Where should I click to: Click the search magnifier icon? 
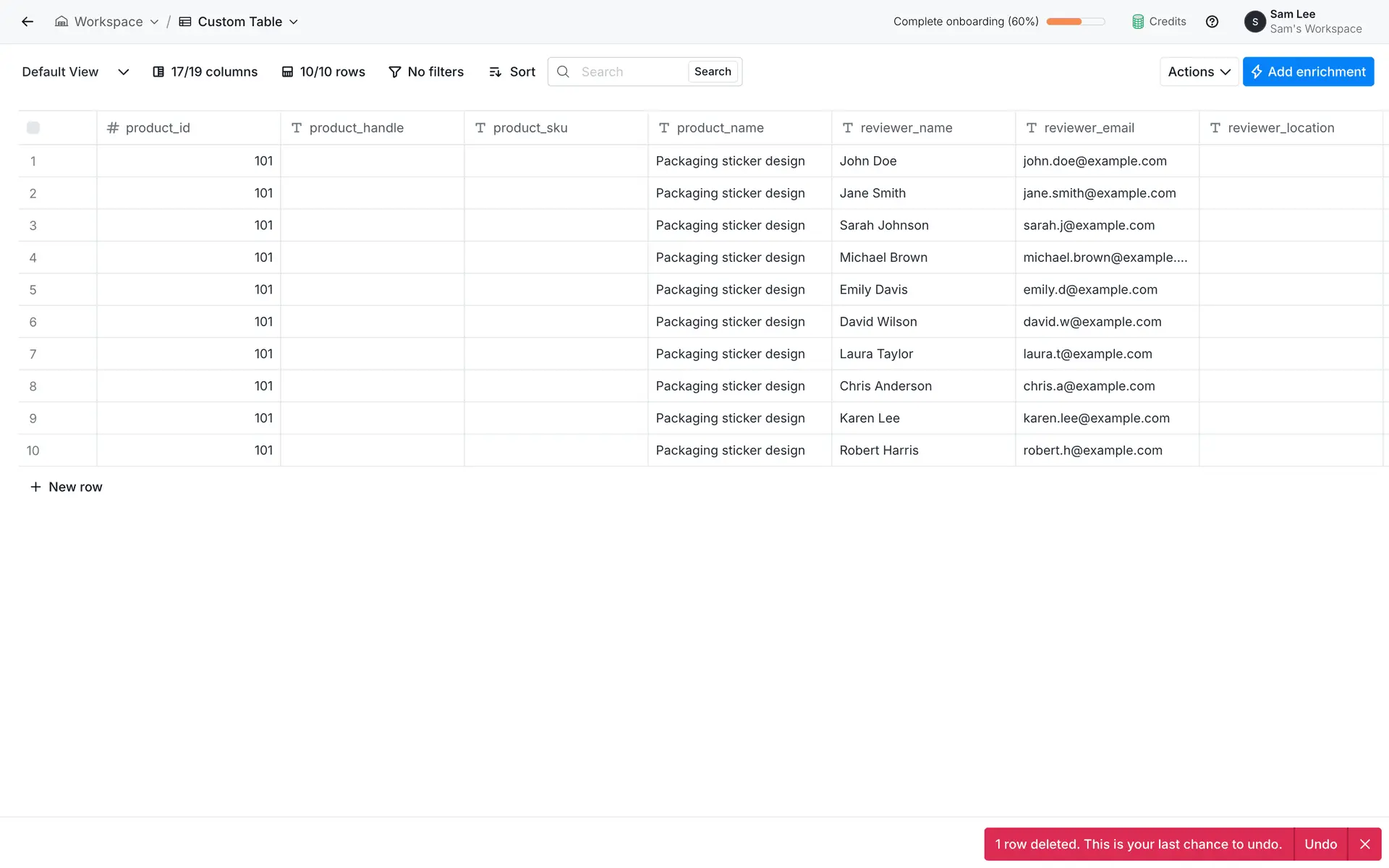coord(563,72)
